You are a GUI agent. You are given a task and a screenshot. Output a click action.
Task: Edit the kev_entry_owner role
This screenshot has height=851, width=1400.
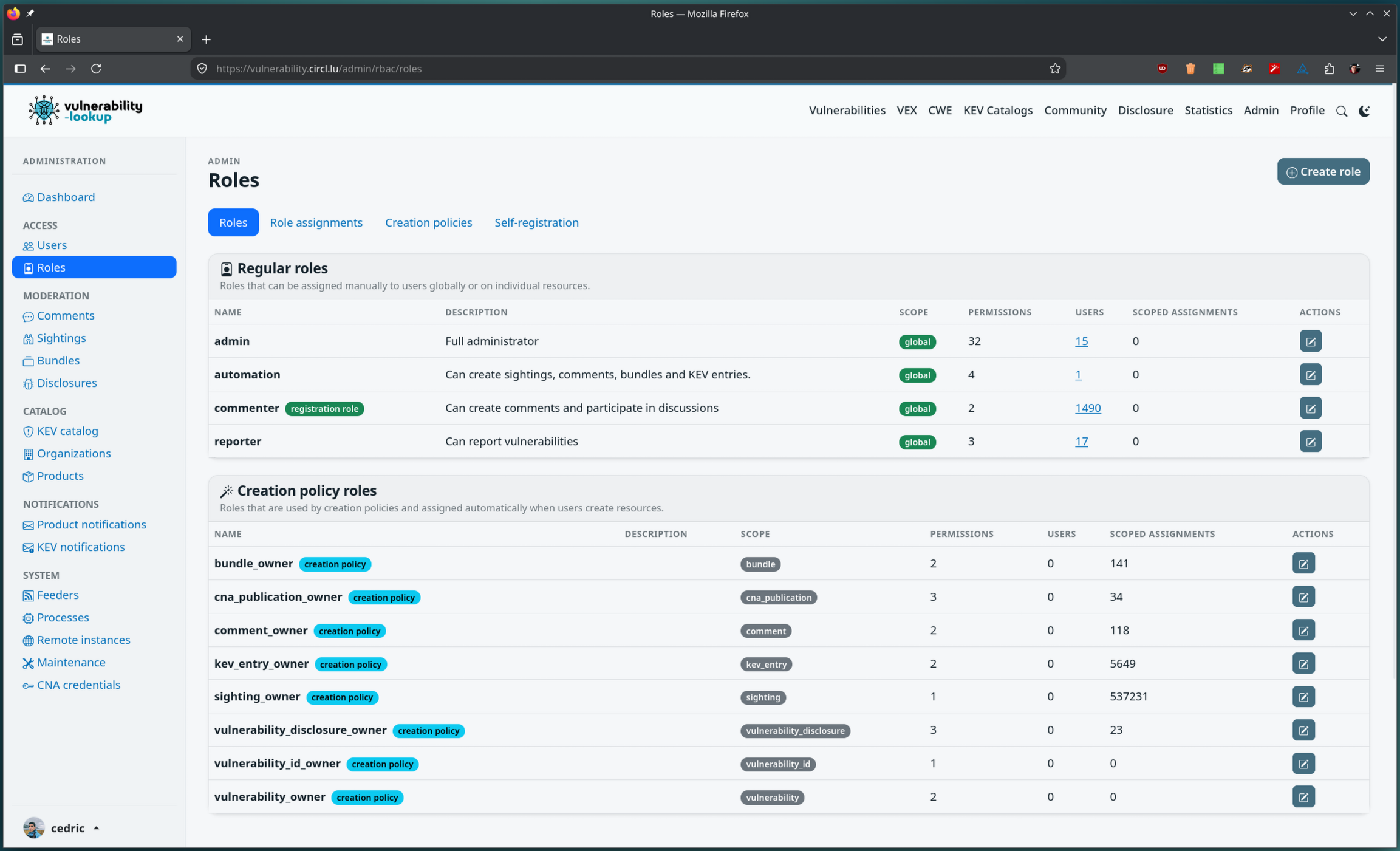click(x=1303, y=664)
